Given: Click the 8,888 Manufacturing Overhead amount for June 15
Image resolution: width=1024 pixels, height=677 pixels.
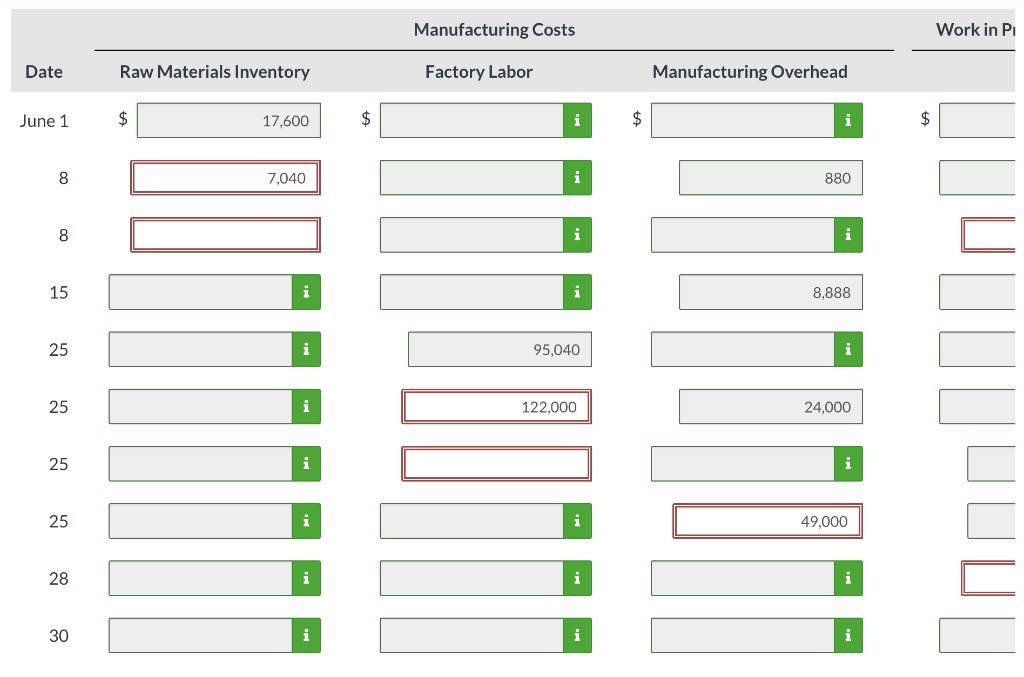Looking at the screenshot, I should (770, 292).
